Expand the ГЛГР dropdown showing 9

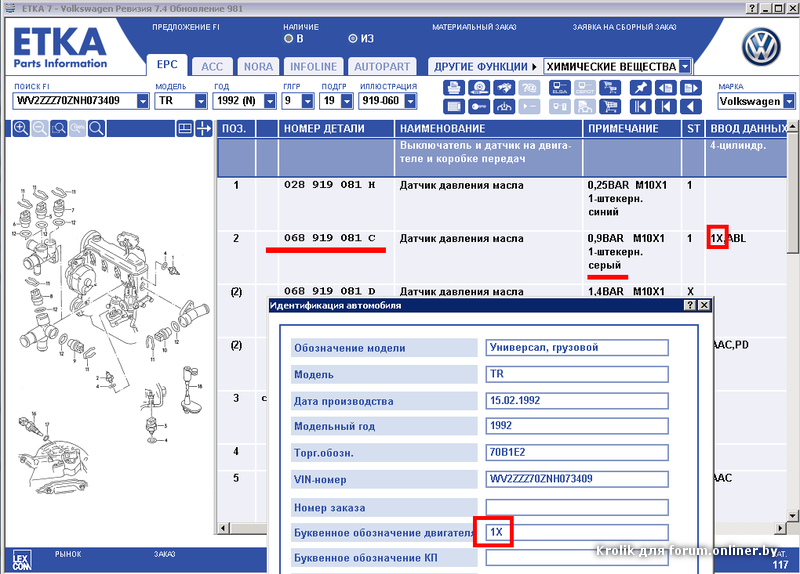pyautogui.click(x=307, y=101)
